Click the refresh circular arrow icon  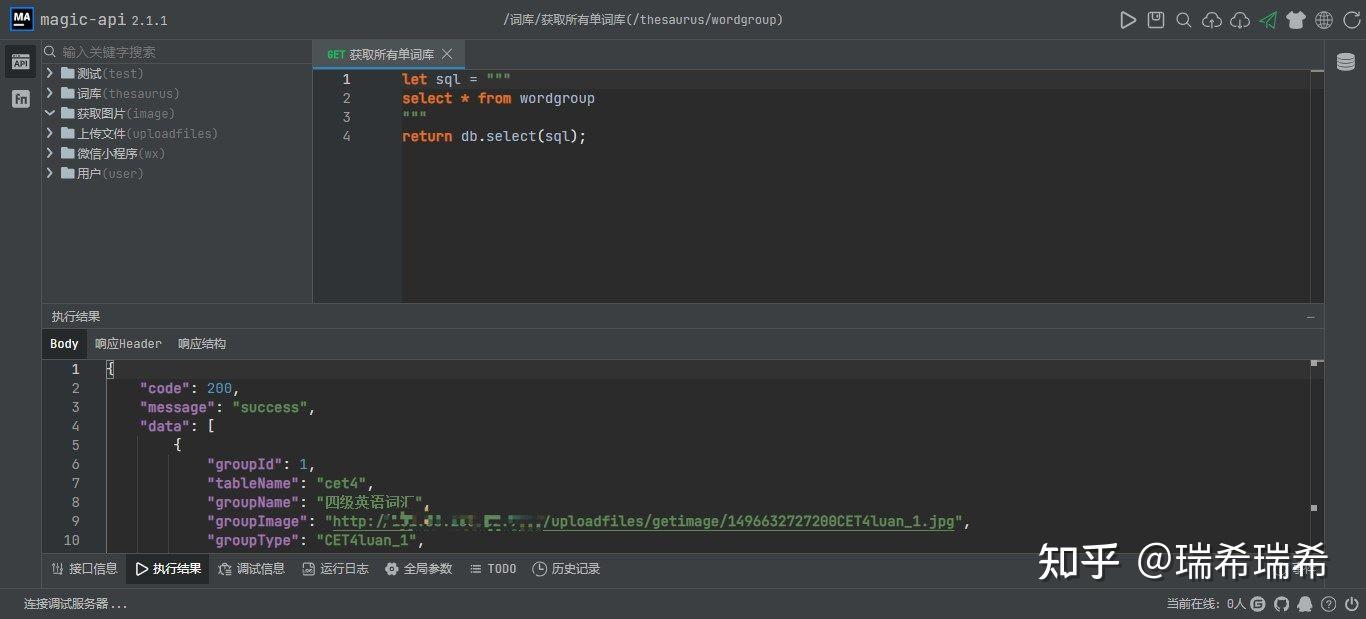1352,20
